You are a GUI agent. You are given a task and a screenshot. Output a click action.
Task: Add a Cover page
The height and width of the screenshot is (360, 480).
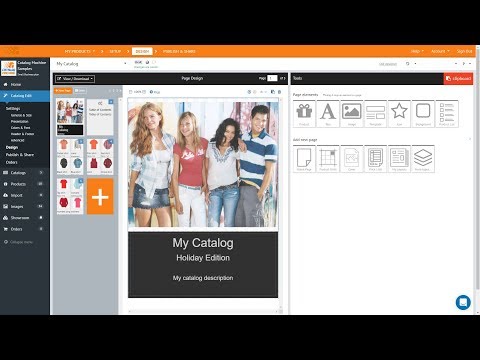point(352,159)
